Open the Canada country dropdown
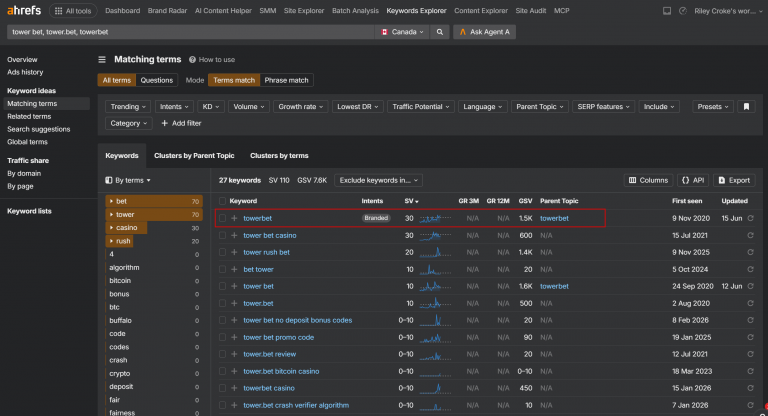Viewport: 768px width, 416px height. tap(402, 32)
